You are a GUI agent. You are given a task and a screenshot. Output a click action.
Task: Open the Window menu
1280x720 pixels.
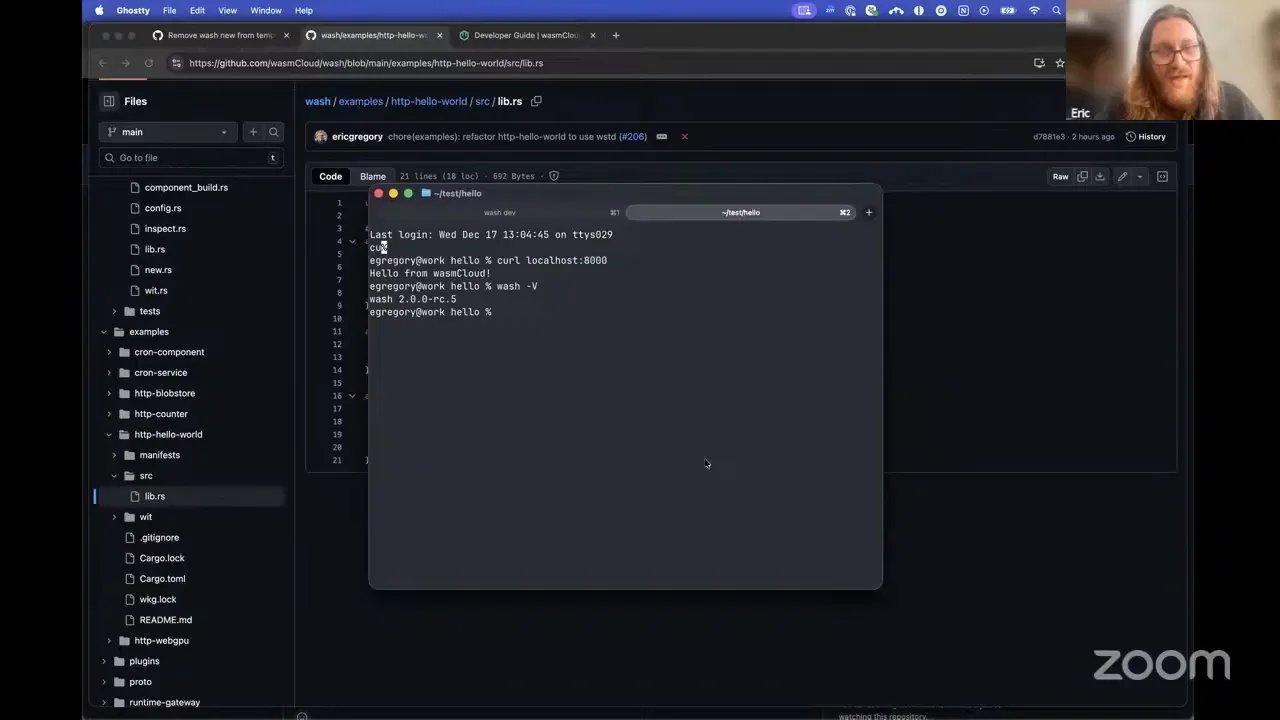[266, 10]
